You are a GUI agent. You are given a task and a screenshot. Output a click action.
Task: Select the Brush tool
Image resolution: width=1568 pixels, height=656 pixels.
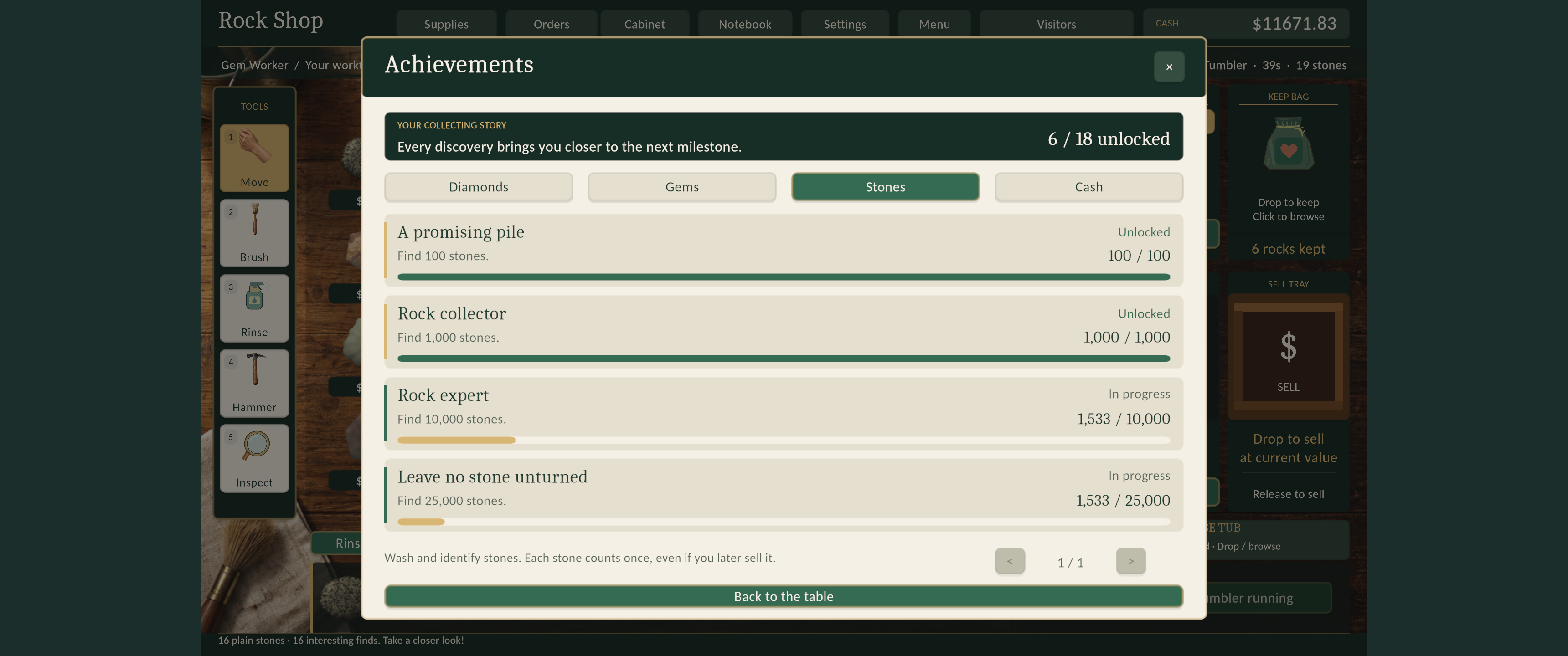(254, 232)
